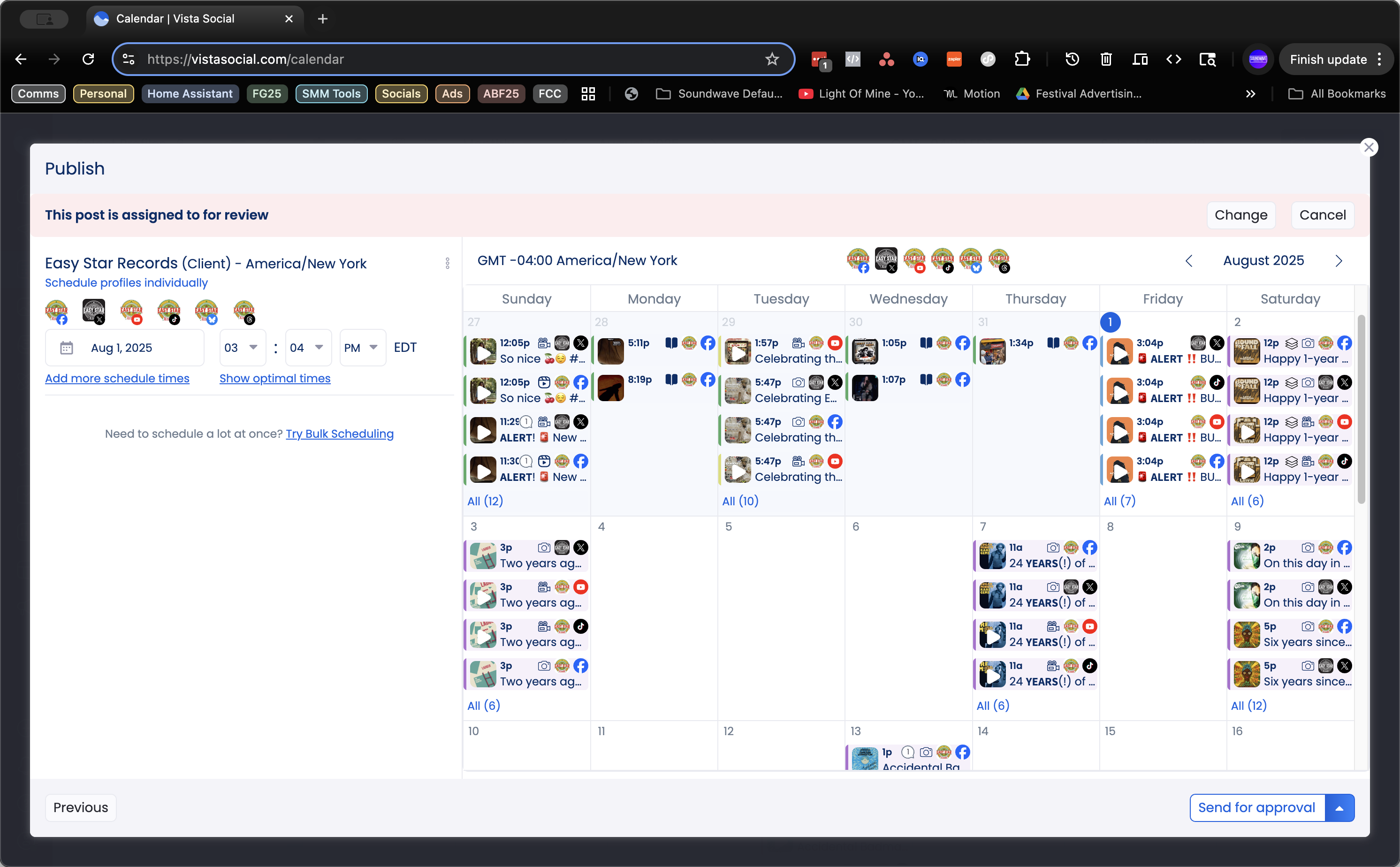Toggle the TikTok profile avatar in left panel
Screen dimensions: 1400x867
point(168,312)
